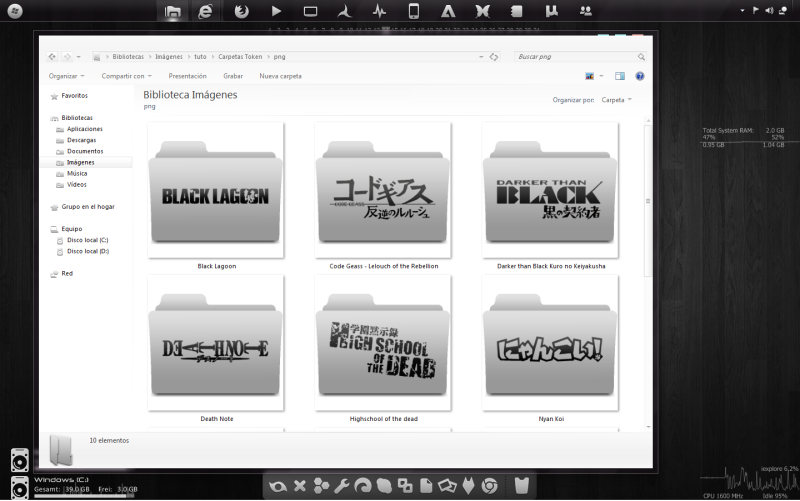Open the photos icon in bottom dock
800x501 pixels.
point(447,486)
